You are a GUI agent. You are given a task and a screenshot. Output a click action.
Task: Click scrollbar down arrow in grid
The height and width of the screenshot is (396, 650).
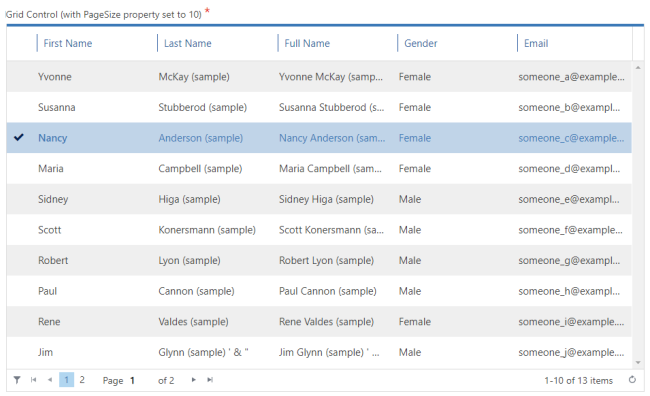click(x=638, y=363)
